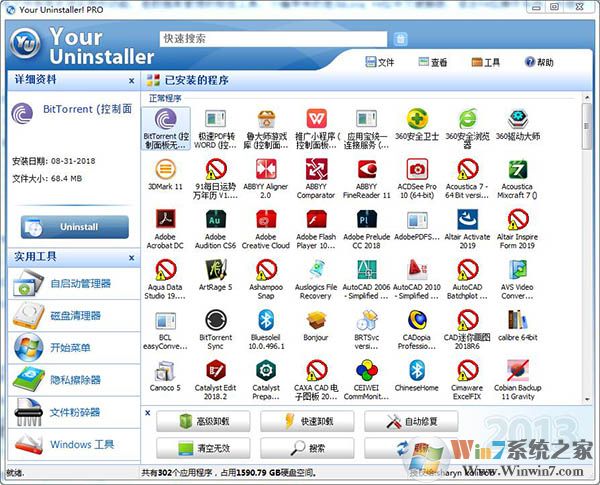Screen dimensions: 600x485
Task: Select calibre 64bit icon
Action: point(518,320)
